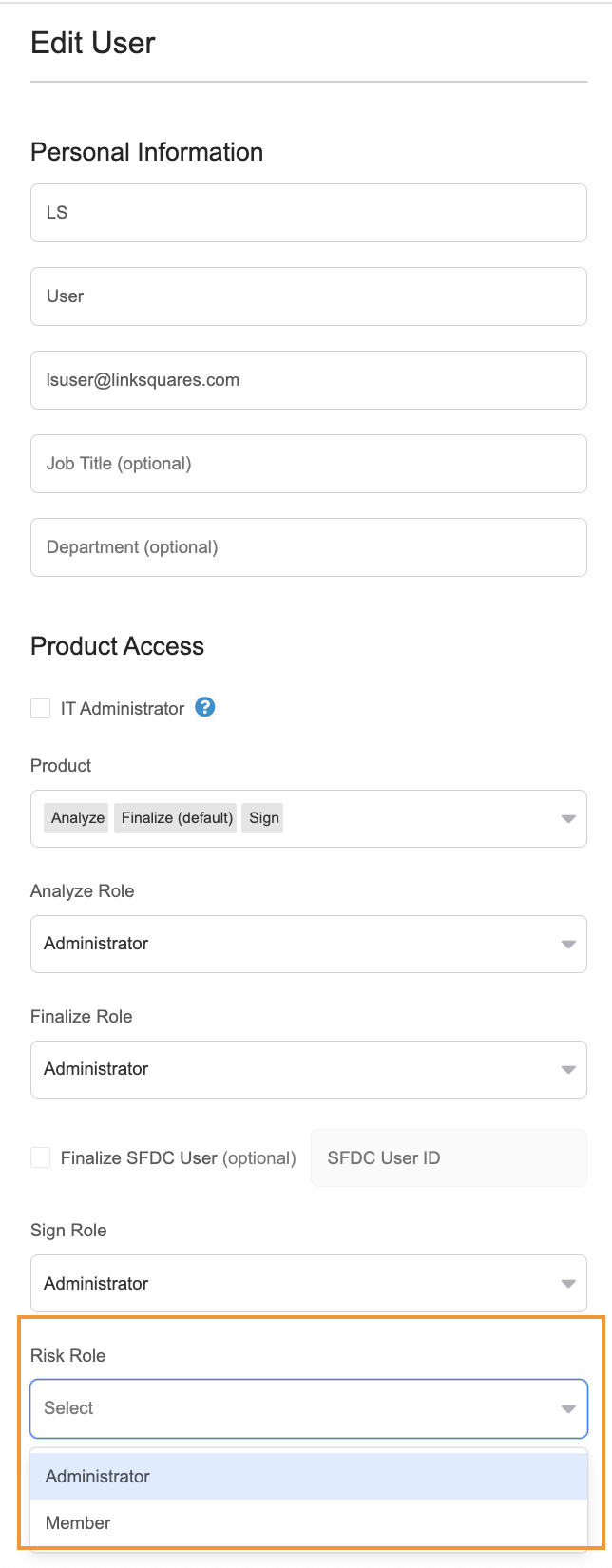612x1568 pixels.
Task: Expand the Analyze Role Administrator dropdown
Action: click(x=309, y=944)
